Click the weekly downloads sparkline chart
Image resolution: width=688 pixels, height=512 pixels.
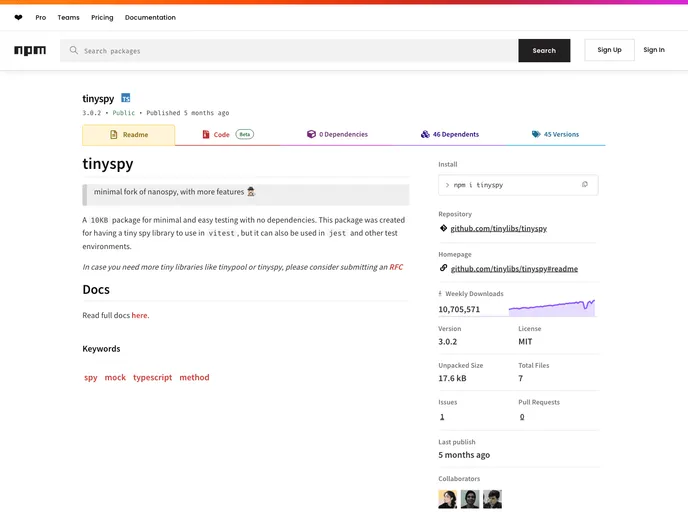coord(552,308)
